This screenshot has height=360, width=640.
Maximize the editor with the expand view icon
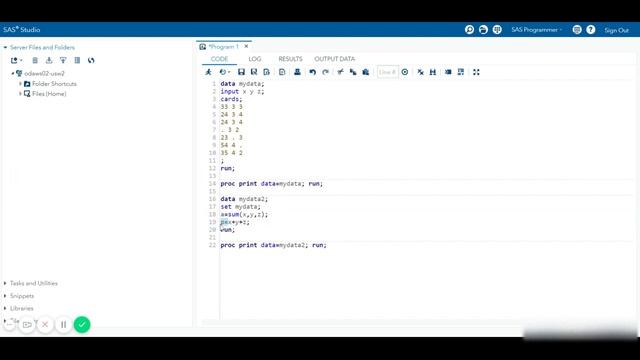[476, 72]
